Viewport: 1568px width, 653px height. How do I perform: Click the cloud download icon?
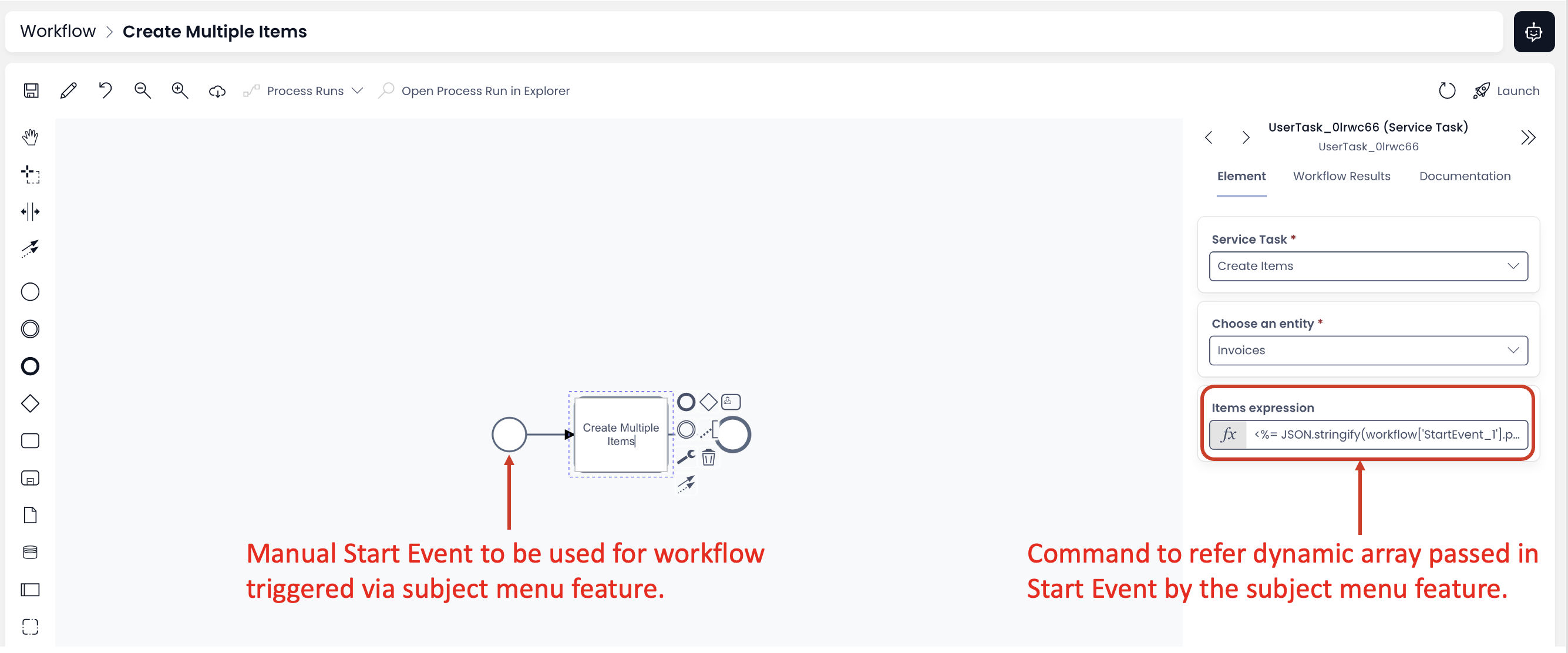tap(217, 91)
